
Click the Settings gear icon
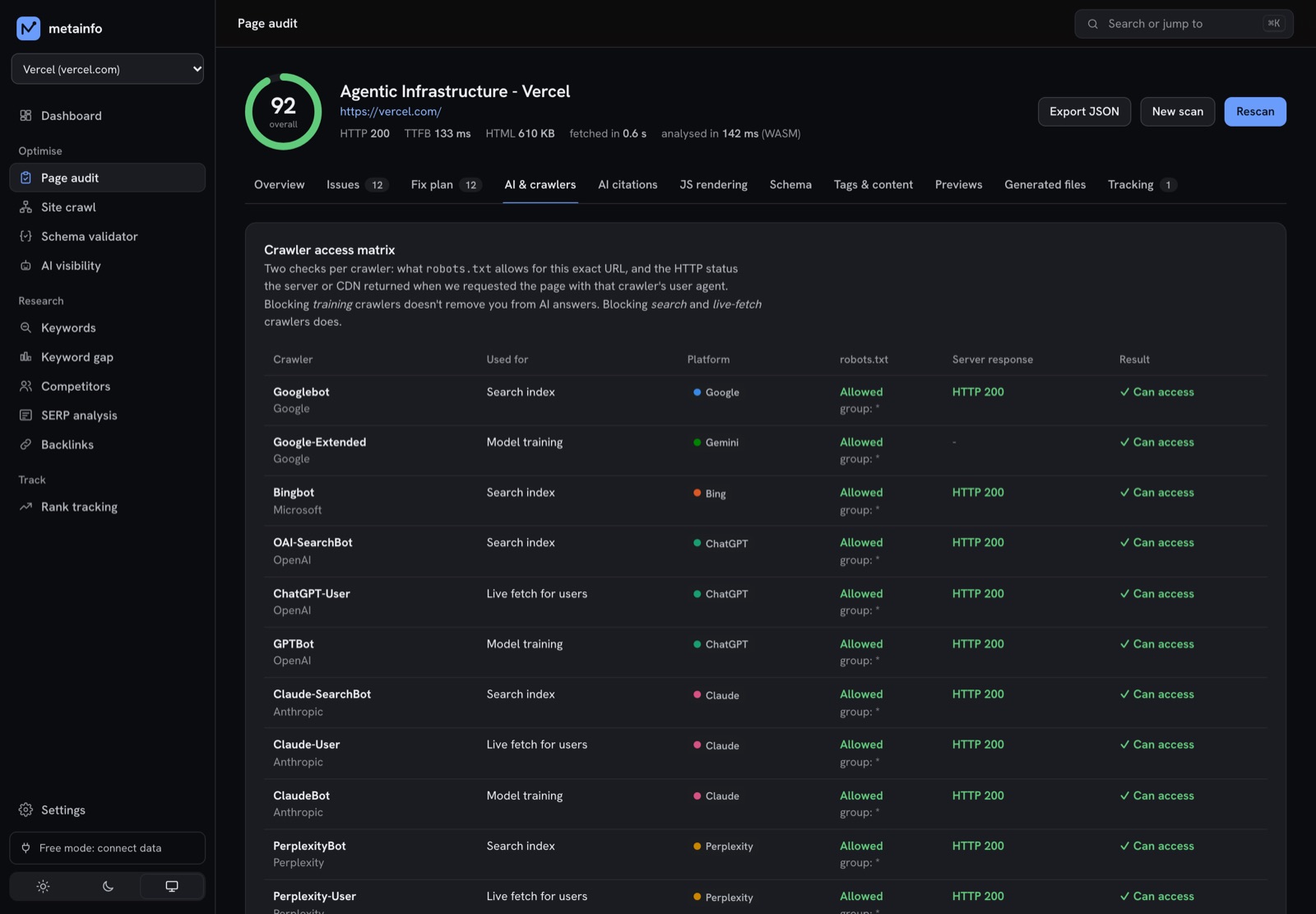point(25,810)
